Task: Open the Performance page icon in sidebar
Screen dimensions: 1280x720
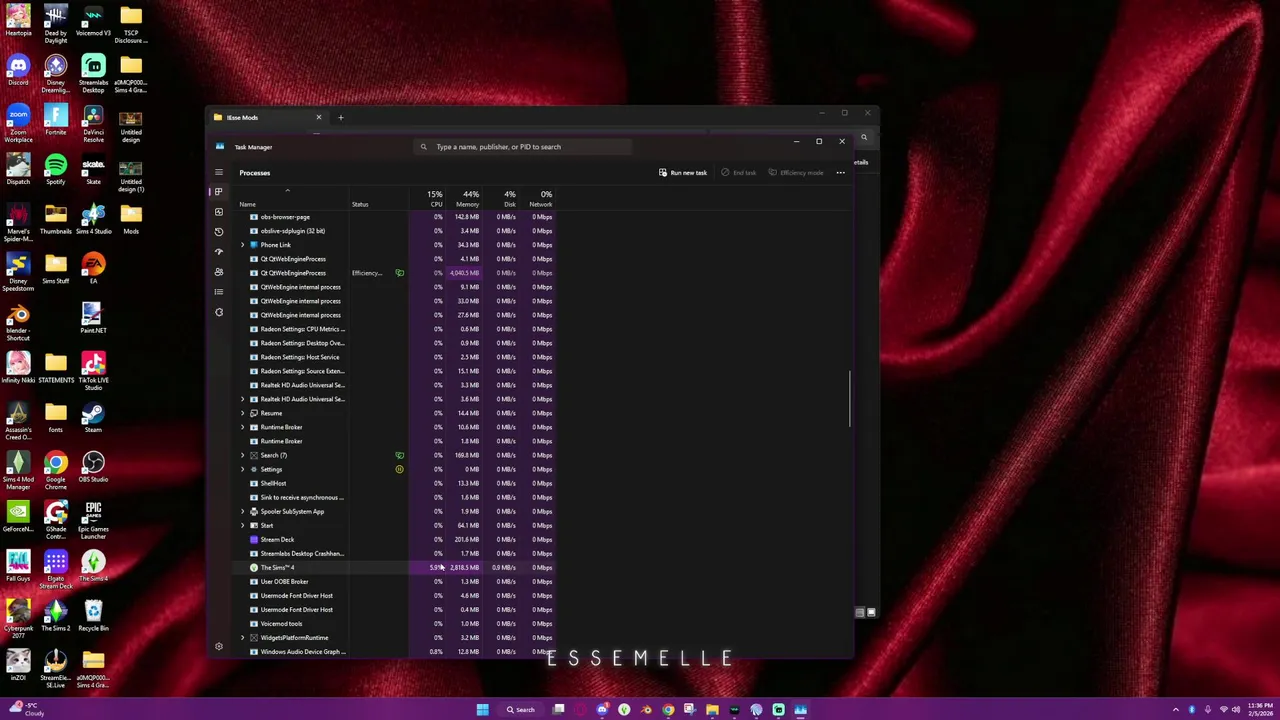Action: 219,211
